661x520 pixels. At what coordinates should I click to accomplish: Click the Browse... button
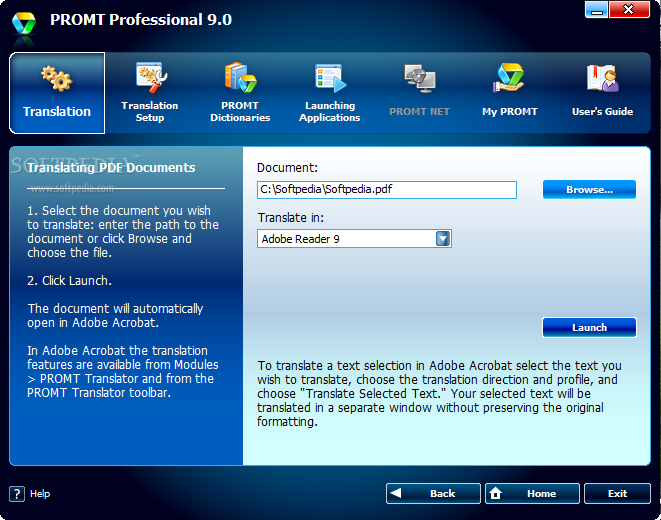click(589, 190)
